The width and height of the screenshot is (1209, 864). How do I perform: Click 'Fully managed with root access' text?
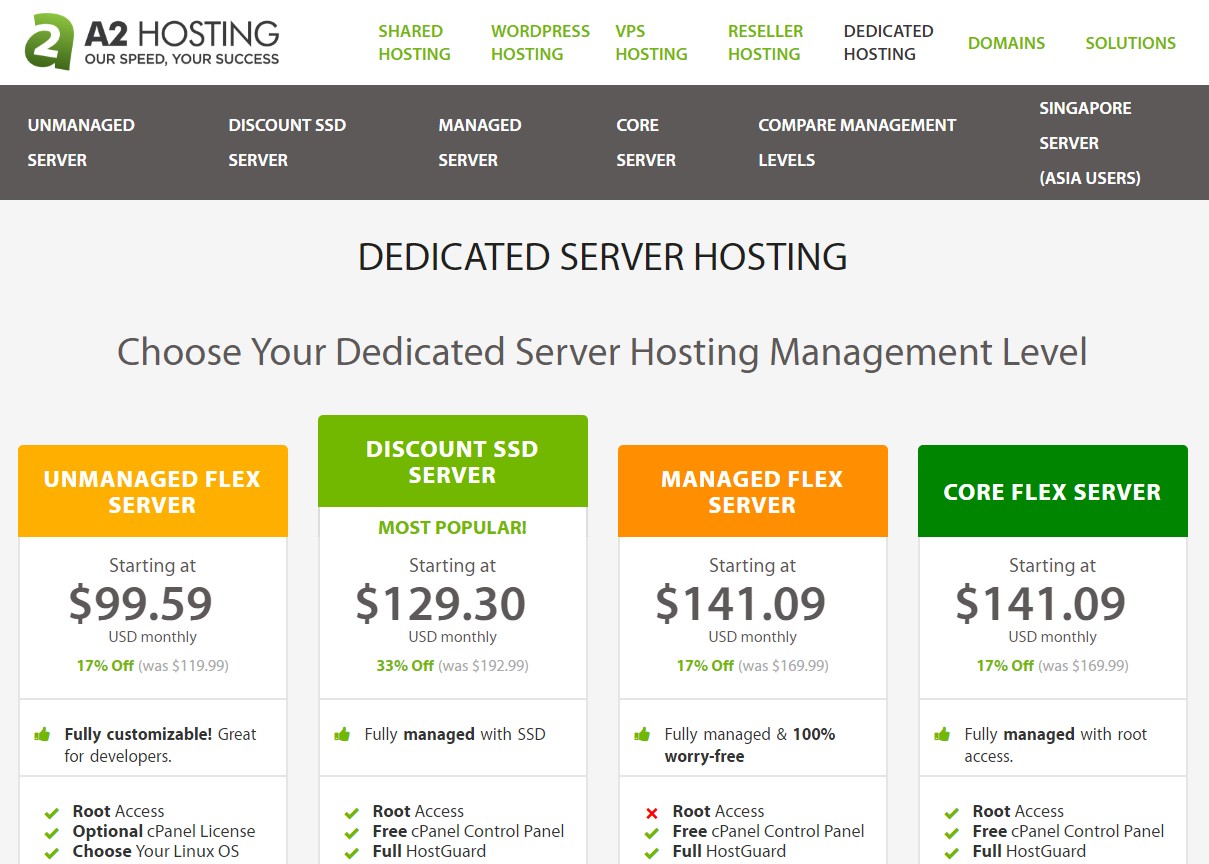[x=1056, y=745]
